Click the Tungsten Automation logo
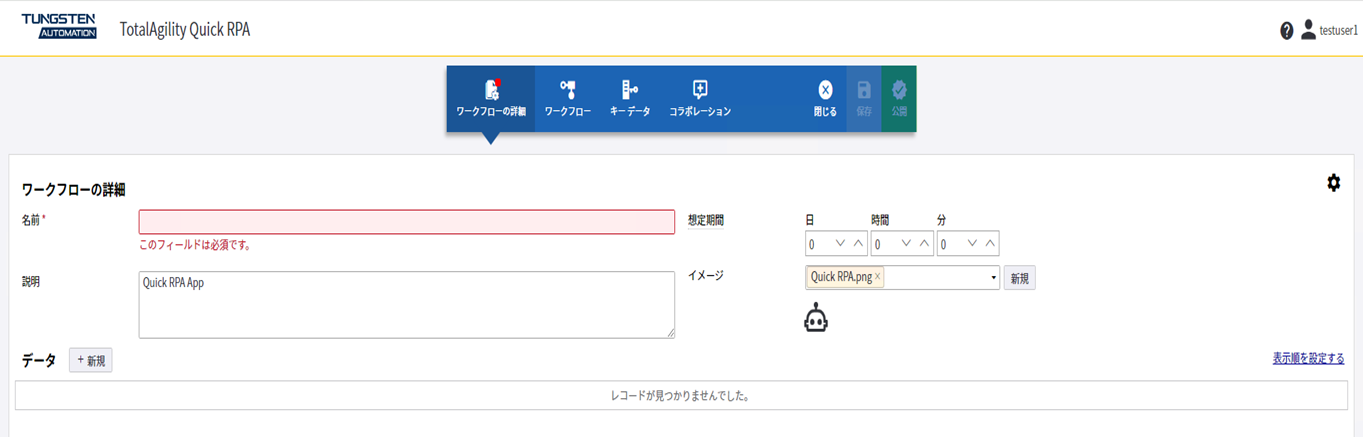The image size is (1363, 437). (x=59, y=27)
